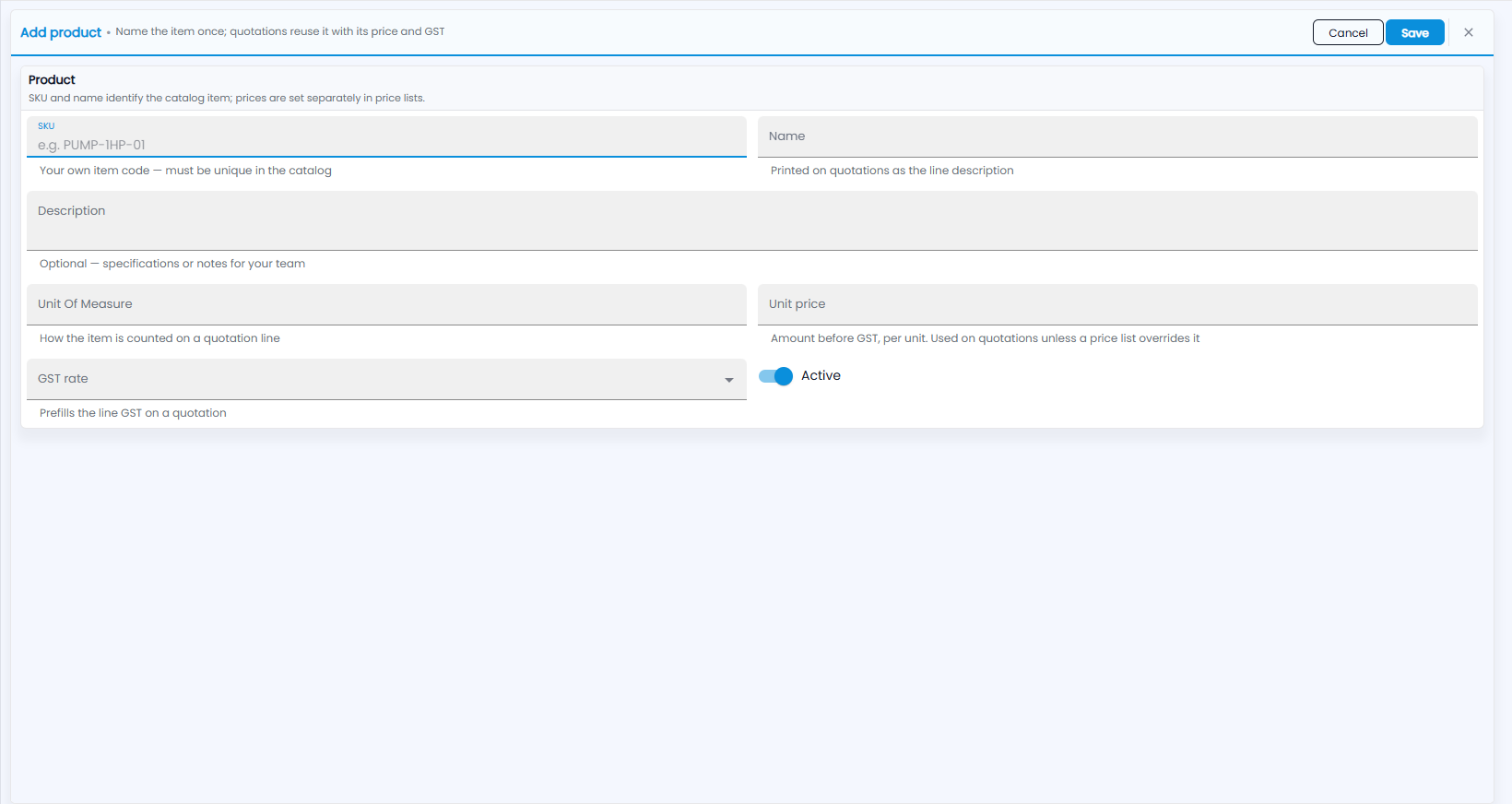The image size is (1512, 804).
Task: Click hint 'Your own item code — must be unique'
Action: pos(185,171)
